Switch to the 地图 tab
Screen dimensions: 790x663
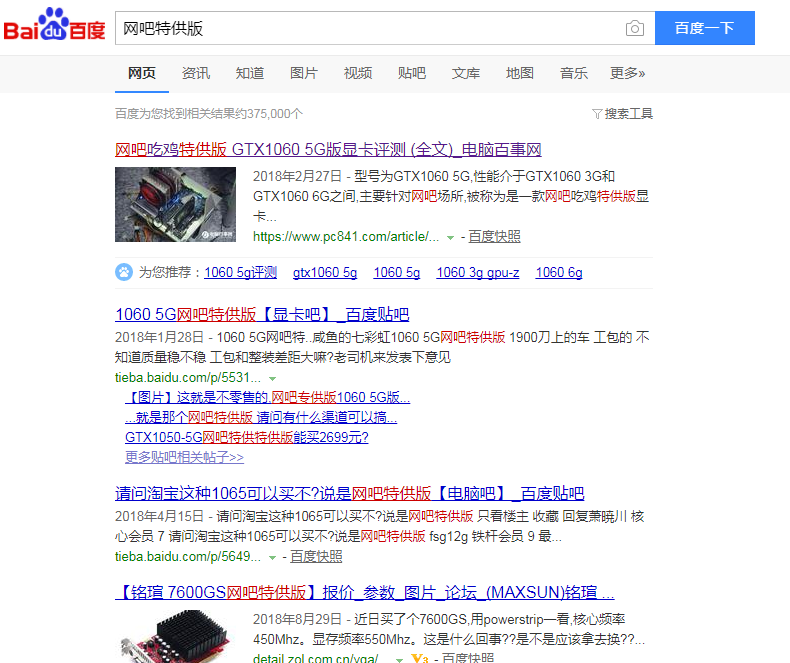[519, 74]
